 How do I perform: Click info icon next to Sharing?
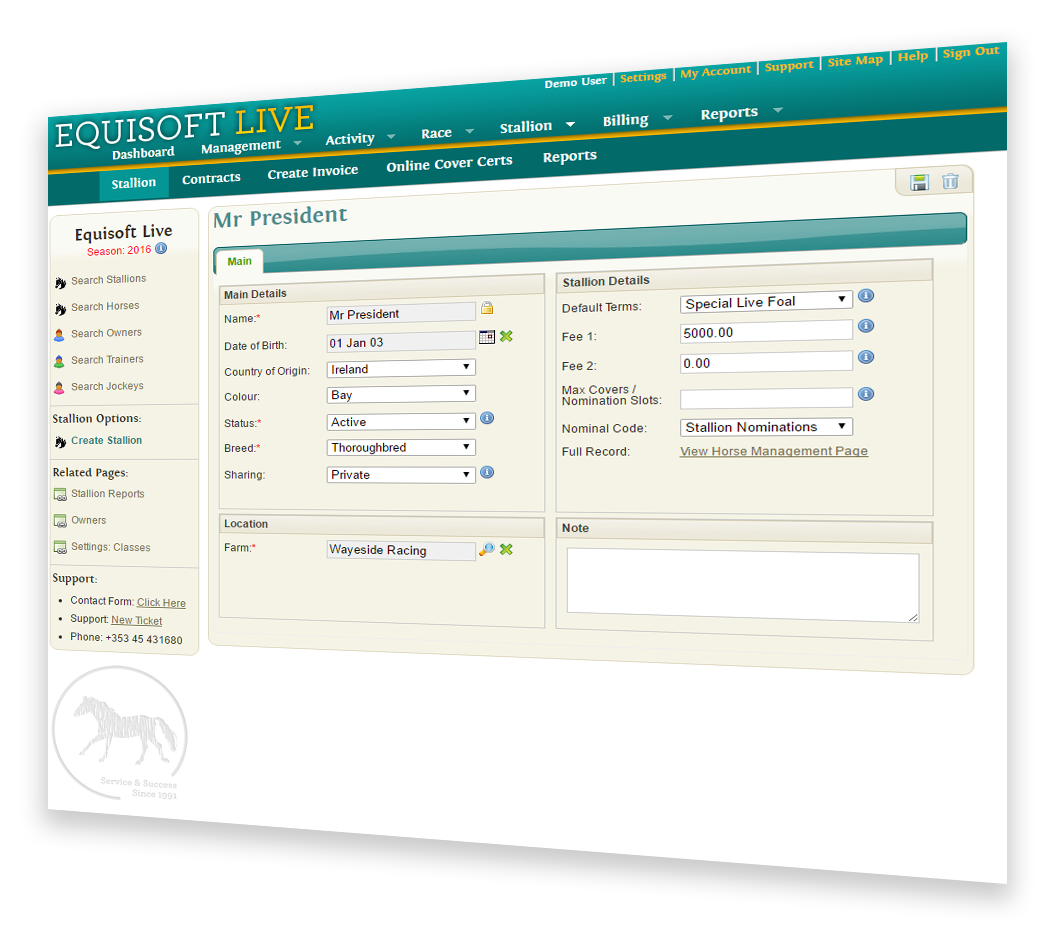pyautogui.click(x=487, y=472)
